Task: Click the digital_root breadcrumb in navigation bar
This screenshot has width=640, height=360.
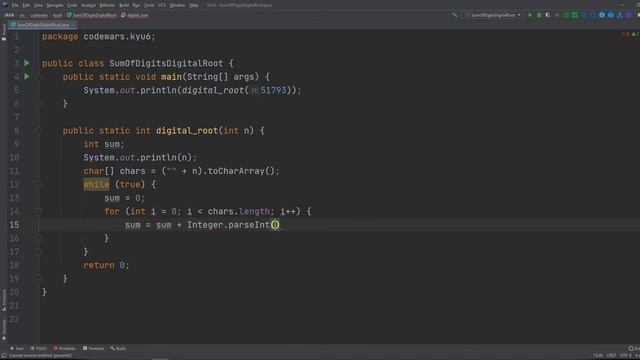Action: [x=135, y=15]
